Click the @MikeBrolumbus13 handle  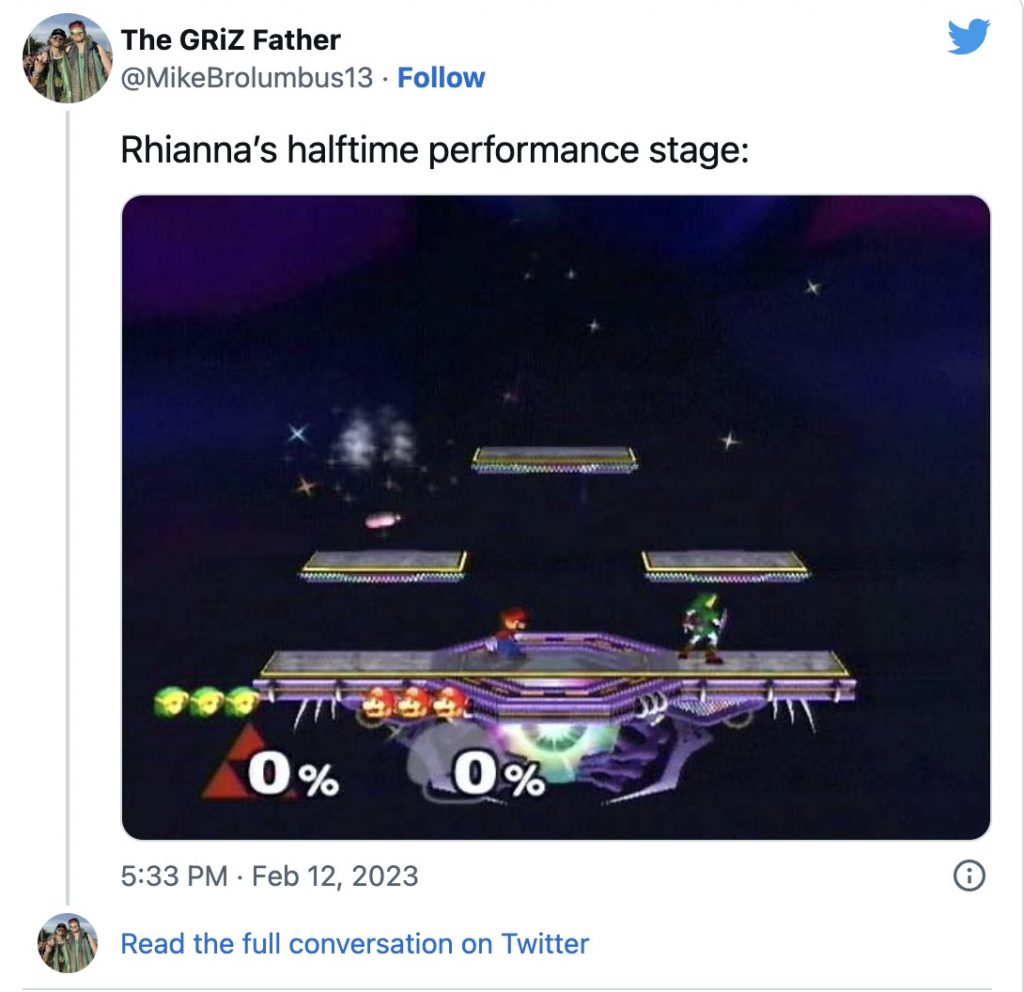[247, 78]
